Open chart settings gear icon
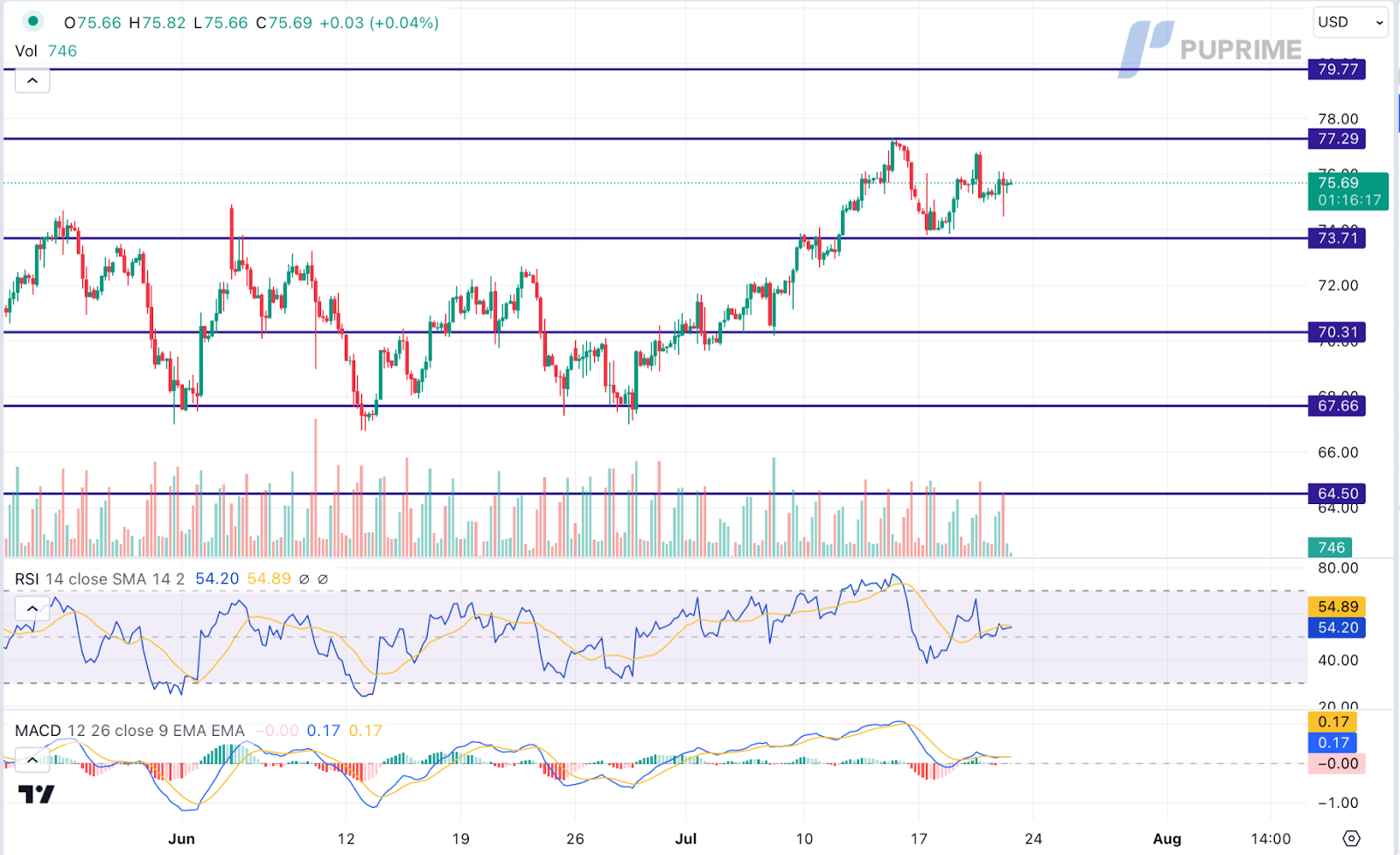Viewport: 1400px width, 855px height. coord(1351,838)
